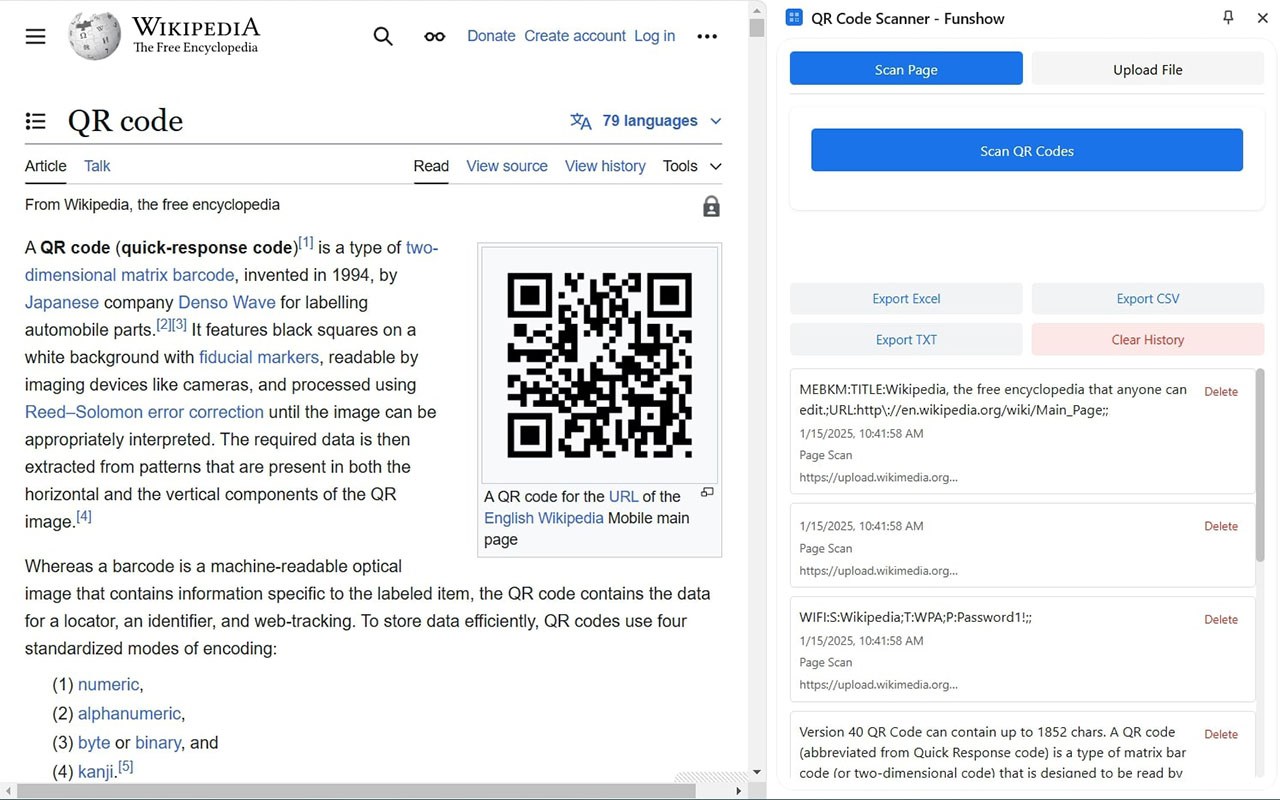The height and width of the screenshot is (800, 1280).
Task: Click the scan history list scrollbar
Action: tap(1260, 465)
